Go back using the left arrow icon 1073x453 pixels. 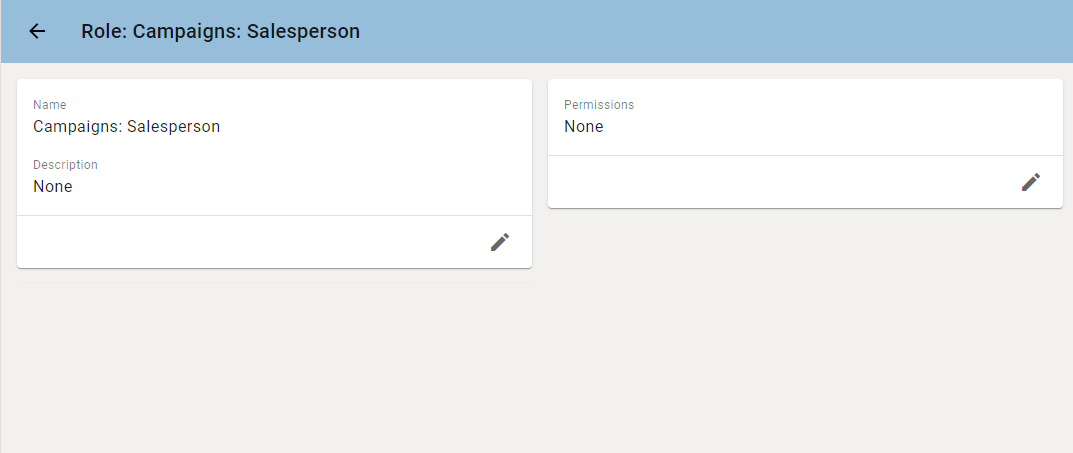pyautogui.click(x=37, y=31)
